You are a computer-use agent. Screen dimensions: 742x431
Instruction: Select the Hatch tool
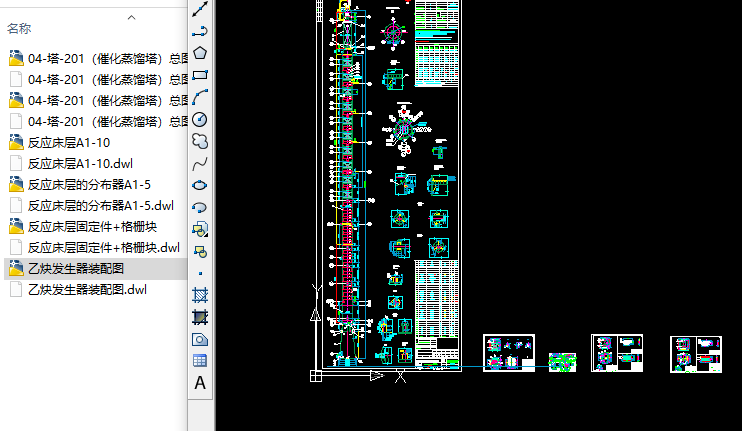point(200,295)
